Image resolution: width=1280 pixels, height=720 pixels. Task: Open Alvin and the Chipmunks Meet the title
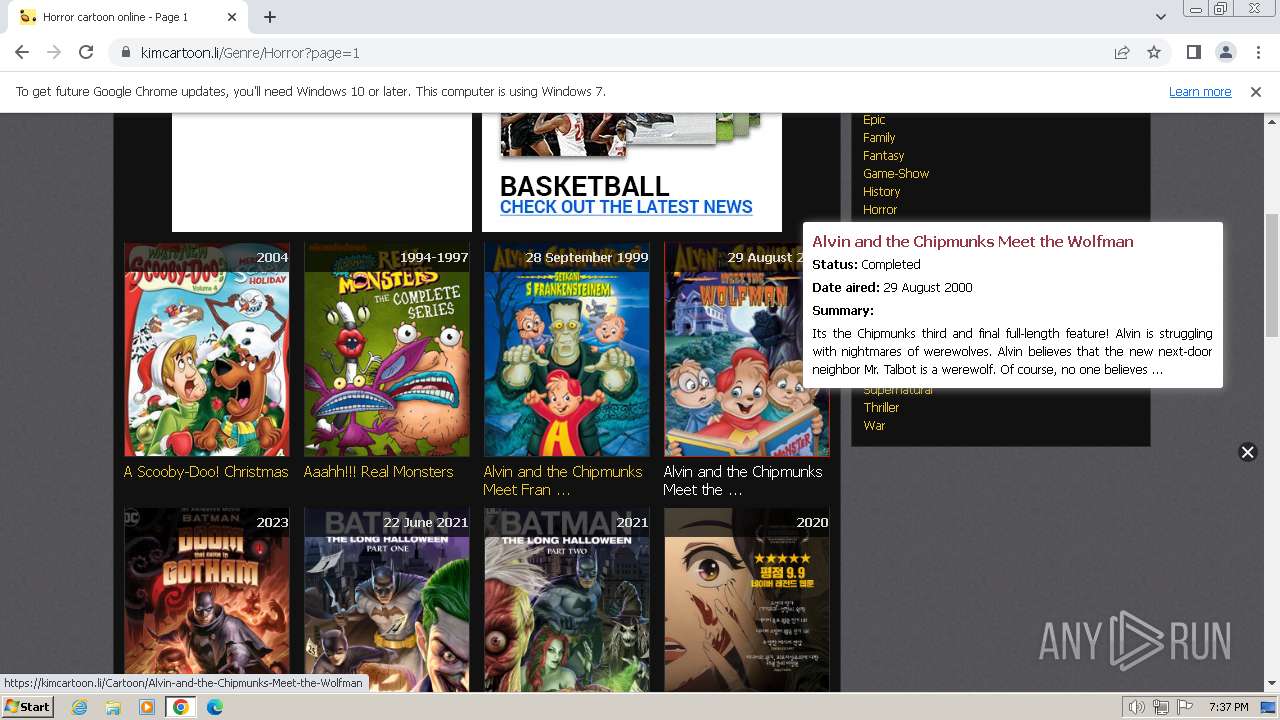(743, 481)
